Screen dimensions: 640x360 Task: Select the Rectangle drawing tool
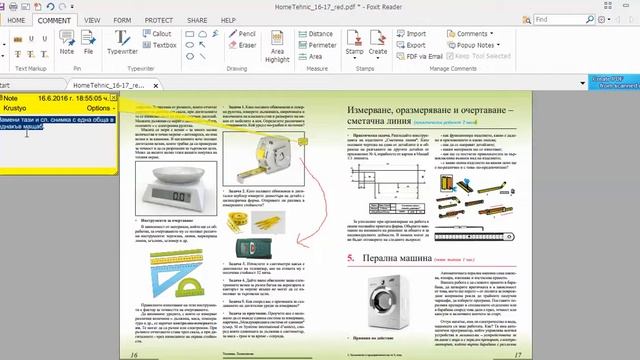coord(190,34)
